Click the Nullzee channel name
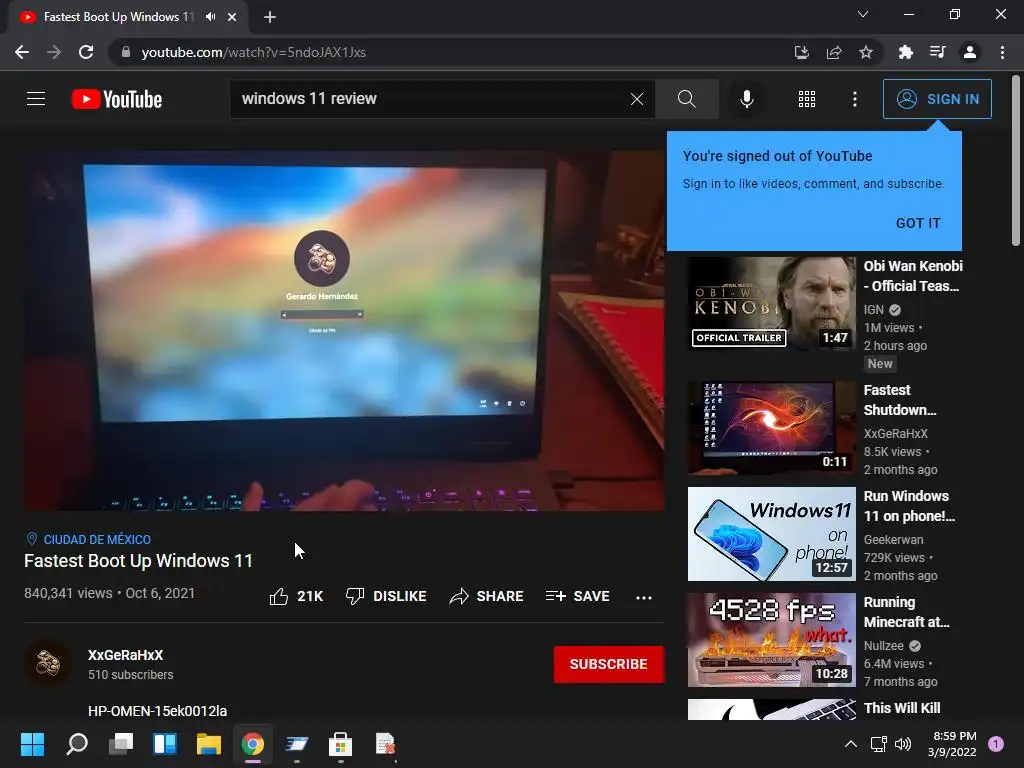 point(884,645)
